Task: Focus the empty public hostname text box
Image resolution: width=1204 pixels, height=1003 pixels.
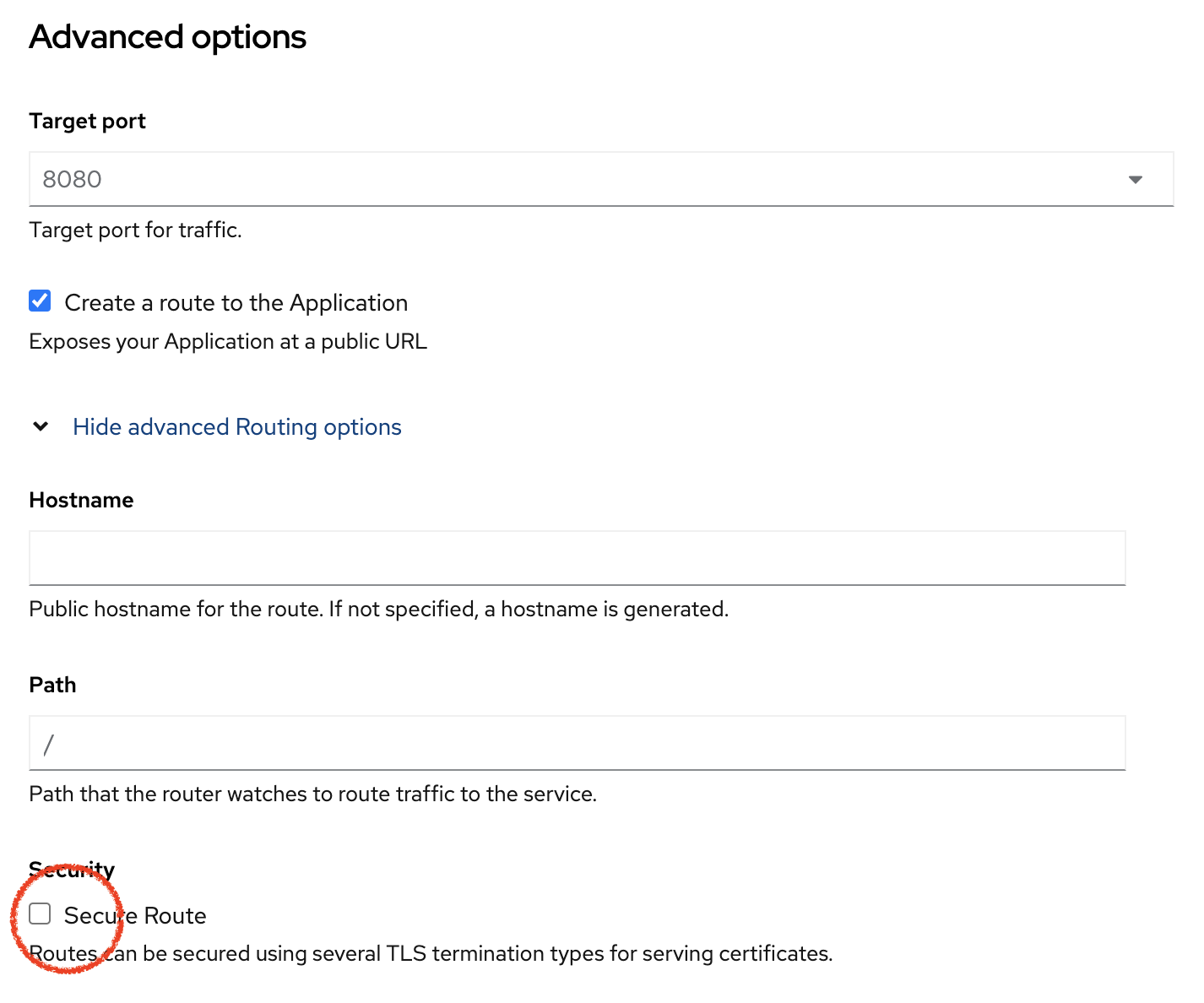Action: click(x=577, y=558)
